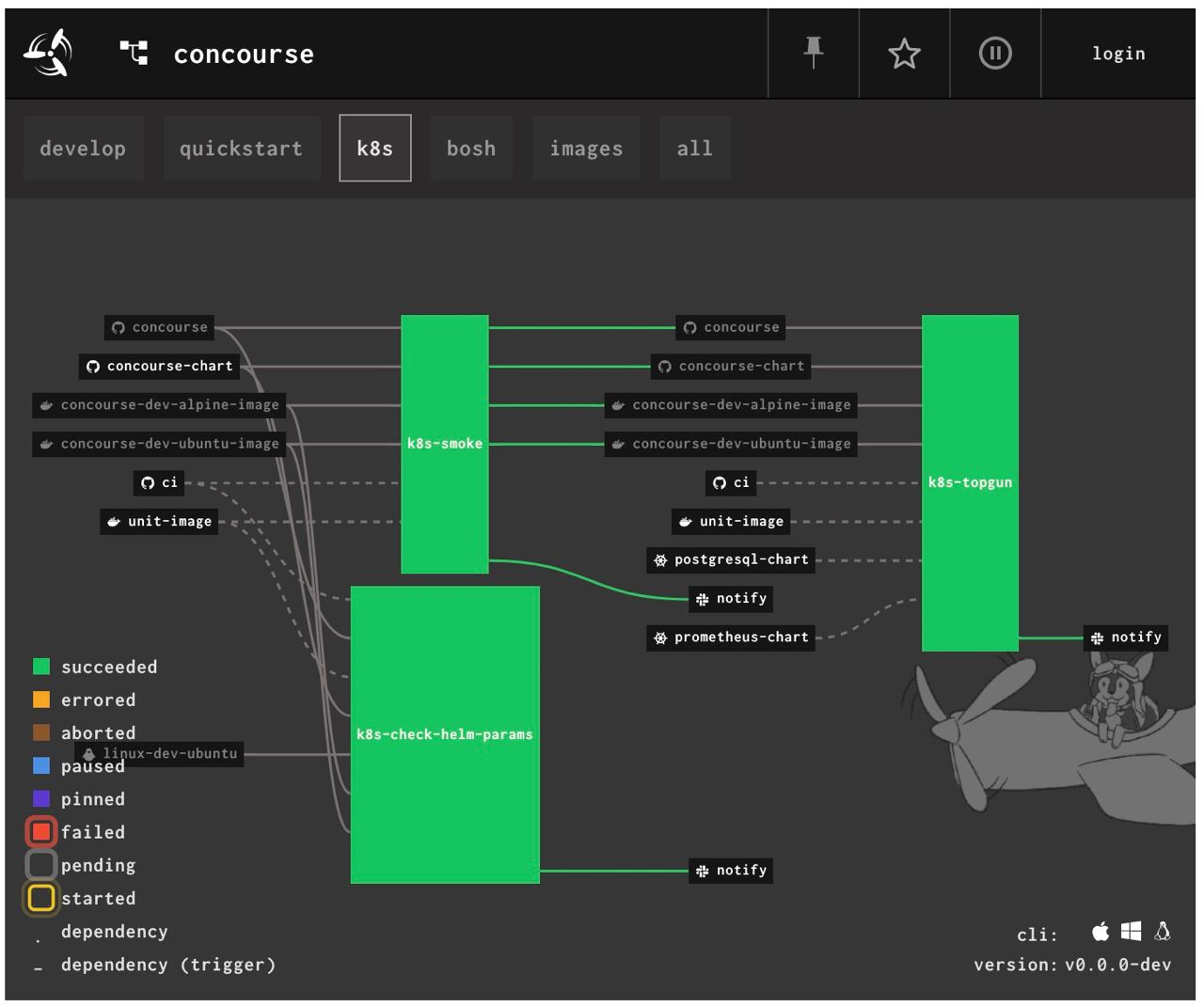Click the notify output of k8s-check-helm-params
Viewport: 1204px width, 1007px height.
(x=731, y=870)
